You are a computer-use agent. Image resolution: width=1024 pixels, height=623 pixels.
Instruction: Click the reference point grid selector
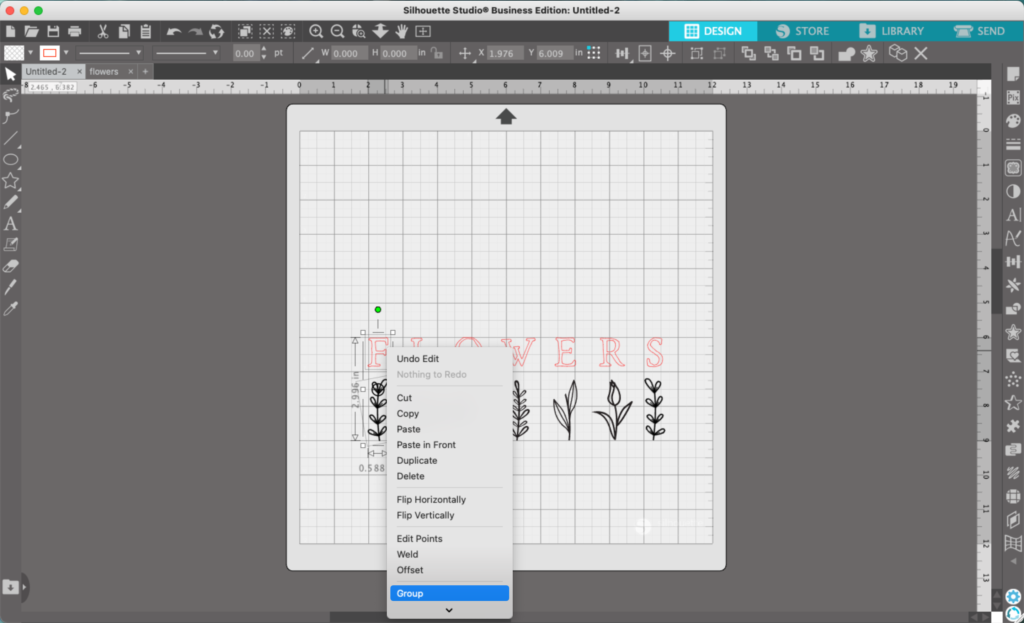point(594,53)
